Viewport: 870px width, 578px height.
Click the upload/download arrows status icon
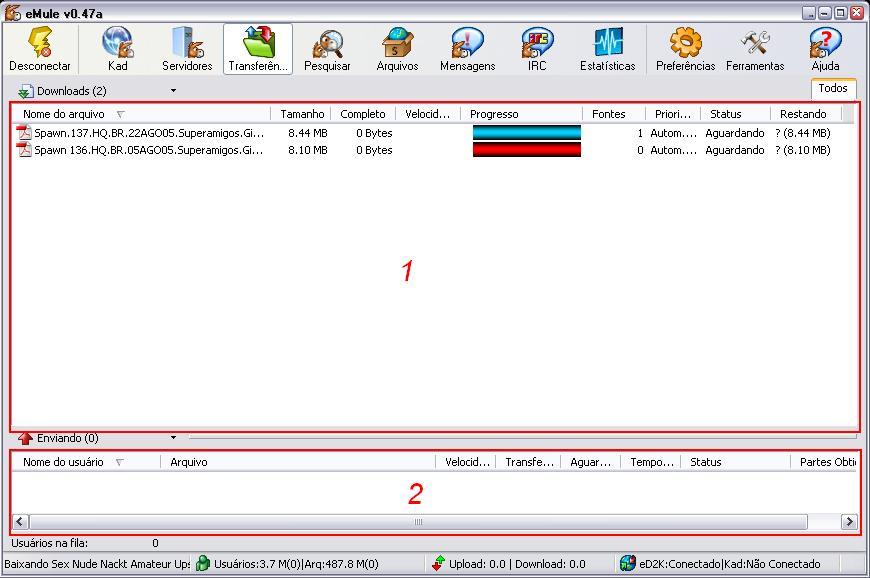pyautogui.click(x=438, y=564)
